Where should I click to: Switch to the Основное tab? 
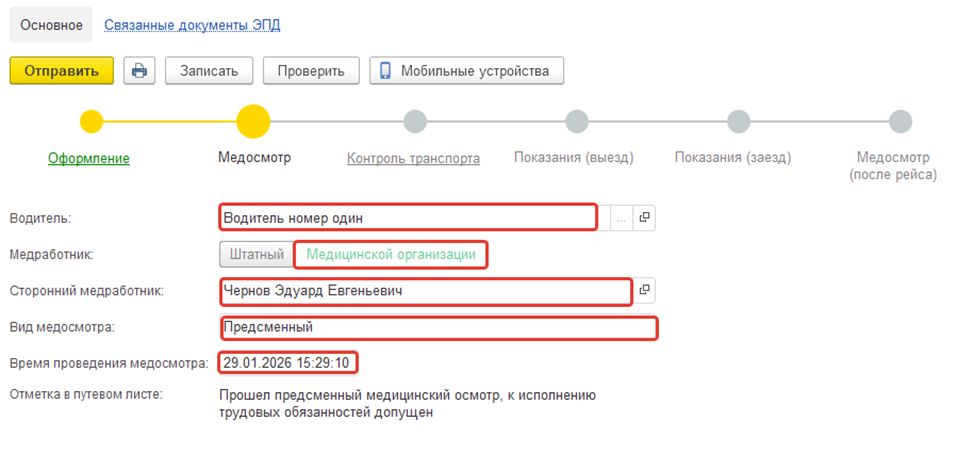coord(51,25)
